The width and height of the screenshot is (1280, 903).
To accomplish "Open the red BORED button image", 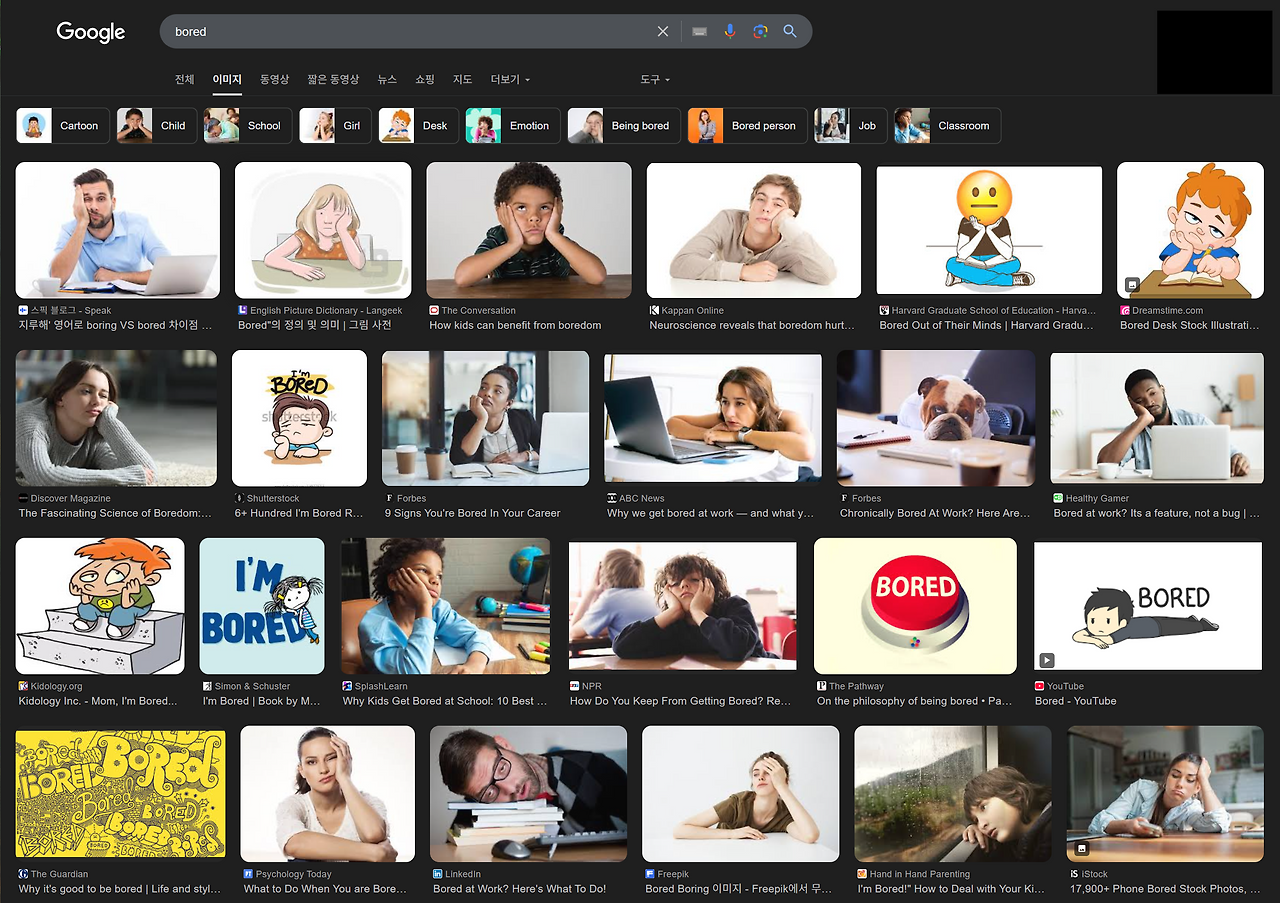I will coord(915,606).
